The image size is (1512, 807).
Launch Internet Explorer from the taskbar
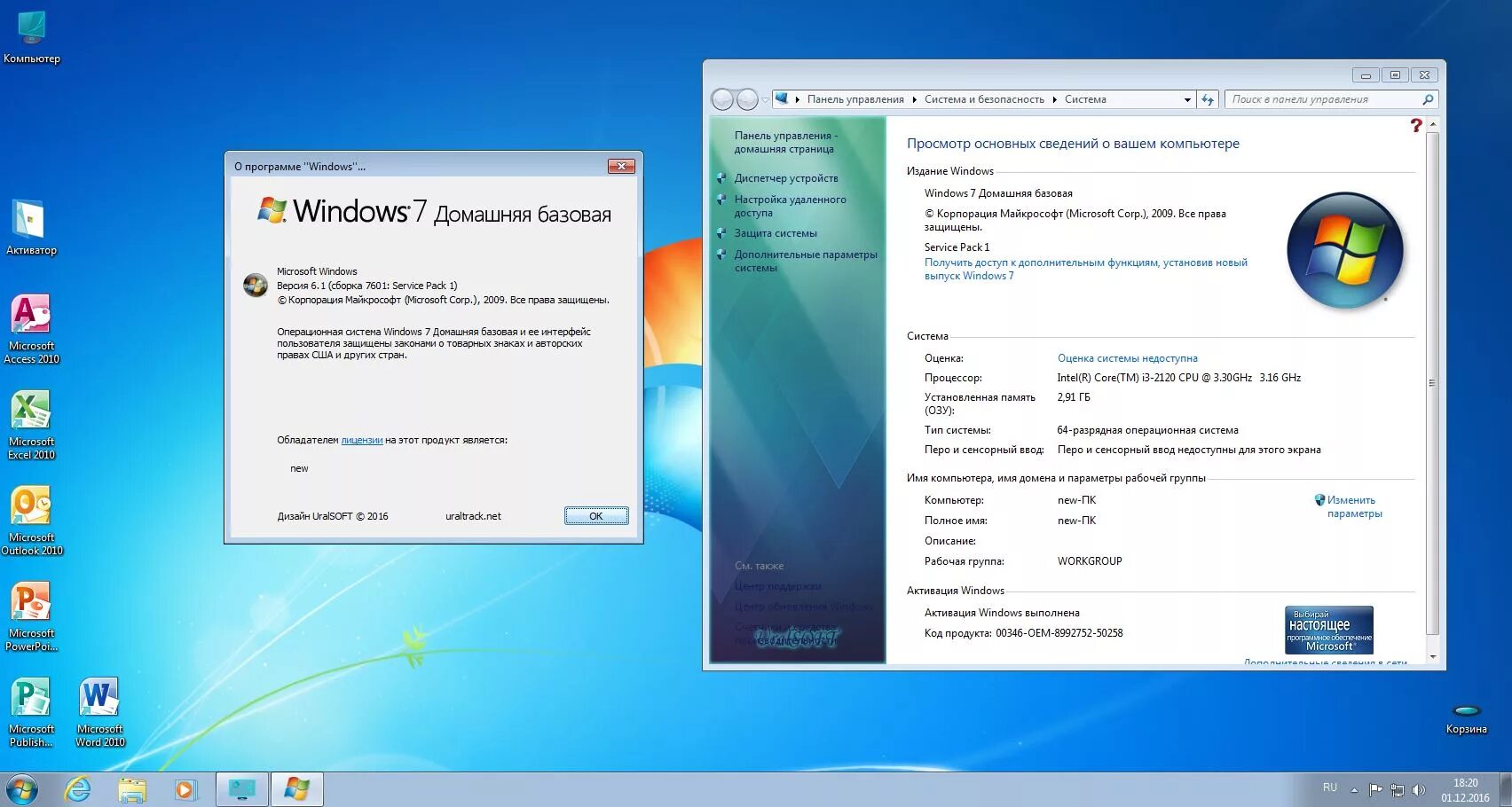pyautogui.click(x=78, y=788)
